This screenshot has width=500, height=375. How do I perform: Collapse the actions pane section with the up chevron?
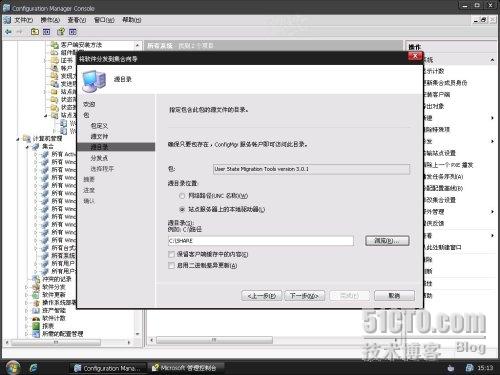[x=492, y=60]
